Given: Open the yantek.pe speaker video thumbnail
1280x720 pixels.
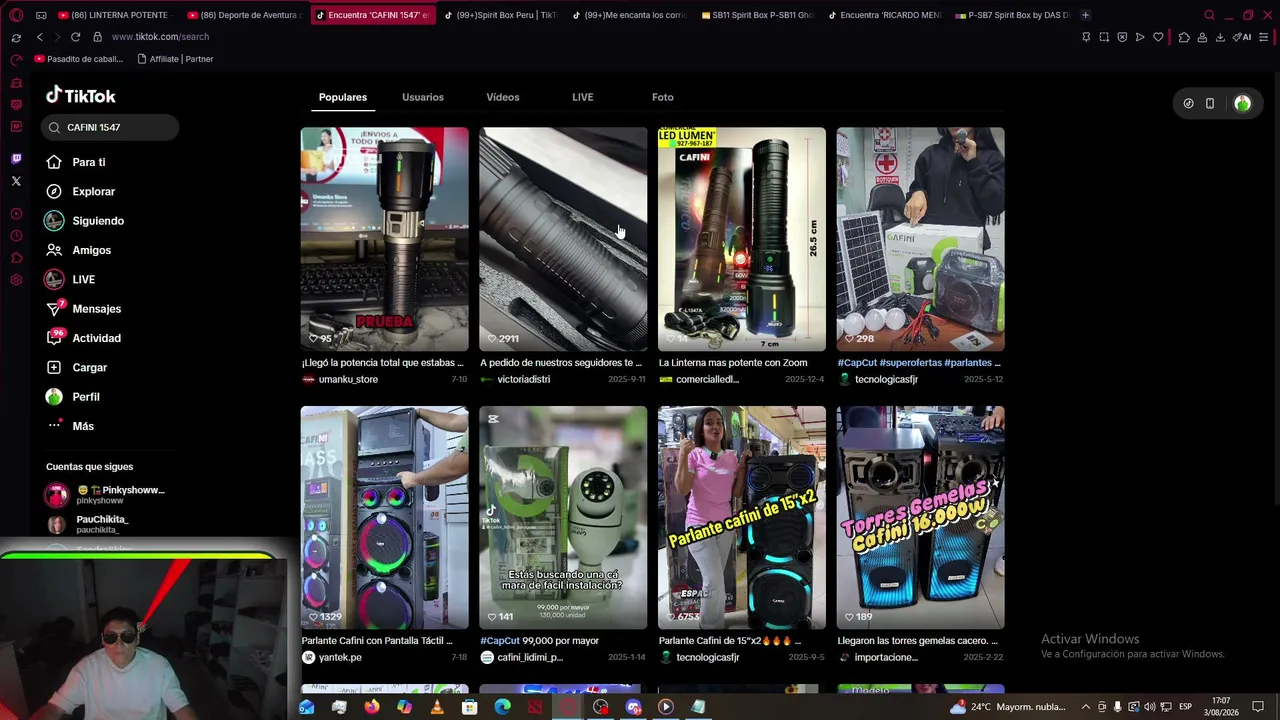Looking at the screenshot, I should (x=385, y=517).
